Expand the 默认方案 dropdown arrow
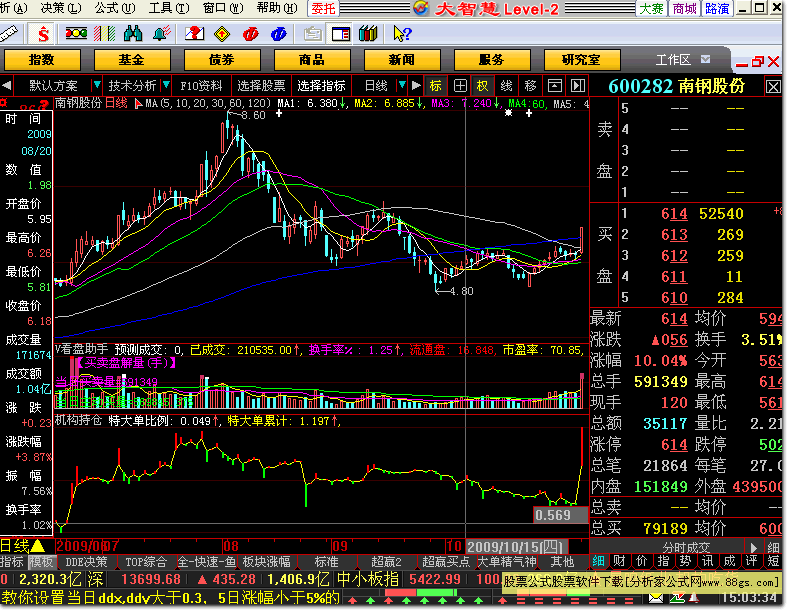Image resolution: width=789 pixels, height=611 pixels. pyautogui.click(x=97, y=86)
